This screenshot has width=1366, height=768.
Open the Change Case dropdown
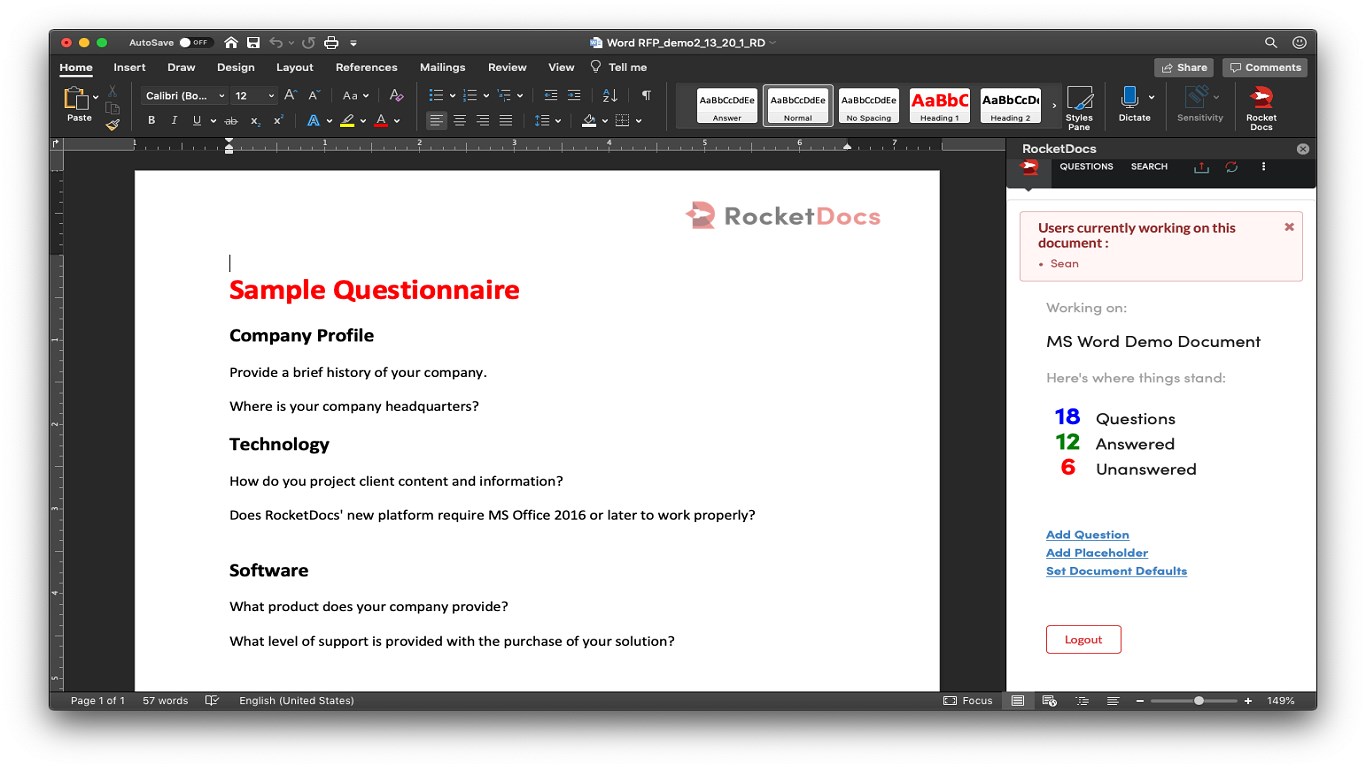356,96
